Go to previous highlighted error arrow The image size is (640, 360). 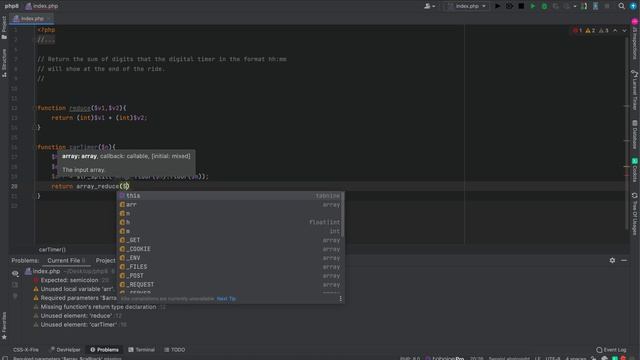[x=615, y=31]
